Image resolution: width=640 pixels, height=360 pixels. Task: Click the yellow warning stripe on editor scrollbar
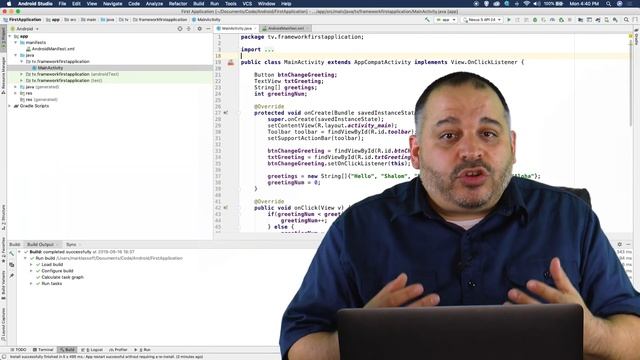tap(631, 43)
